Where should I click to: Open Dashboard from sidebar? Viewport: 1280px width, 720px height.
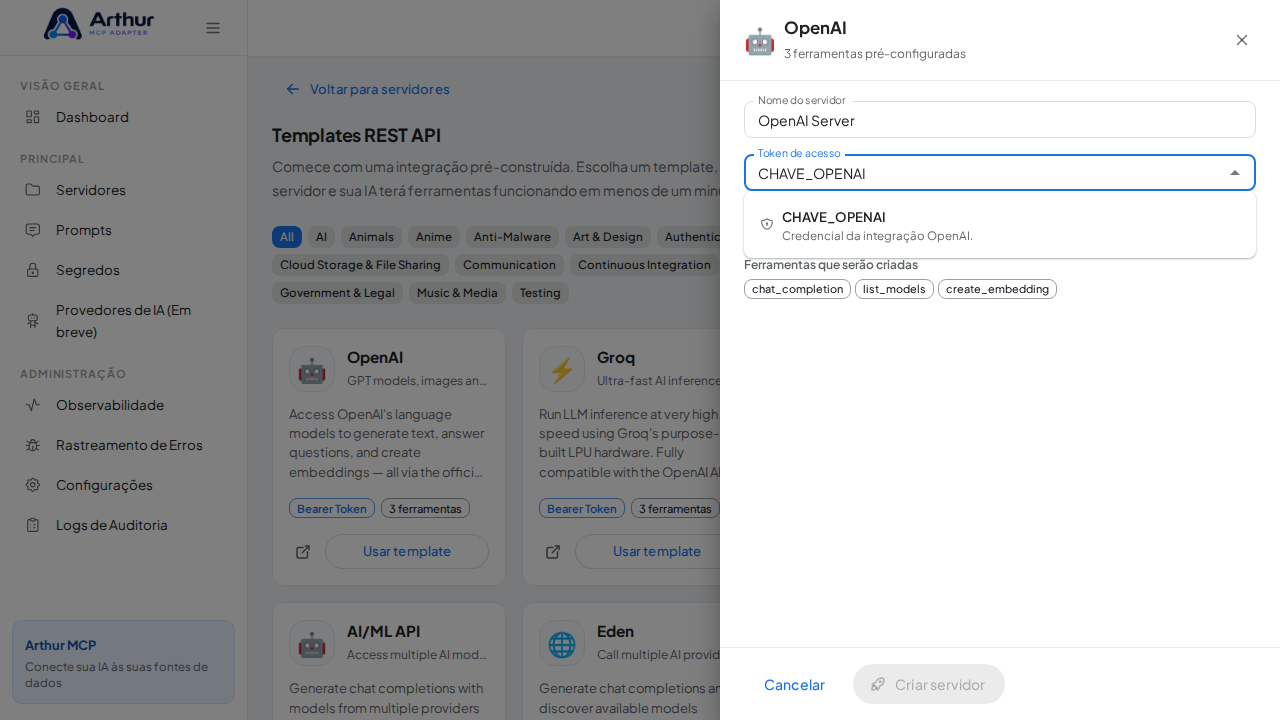tap(123, 117)
